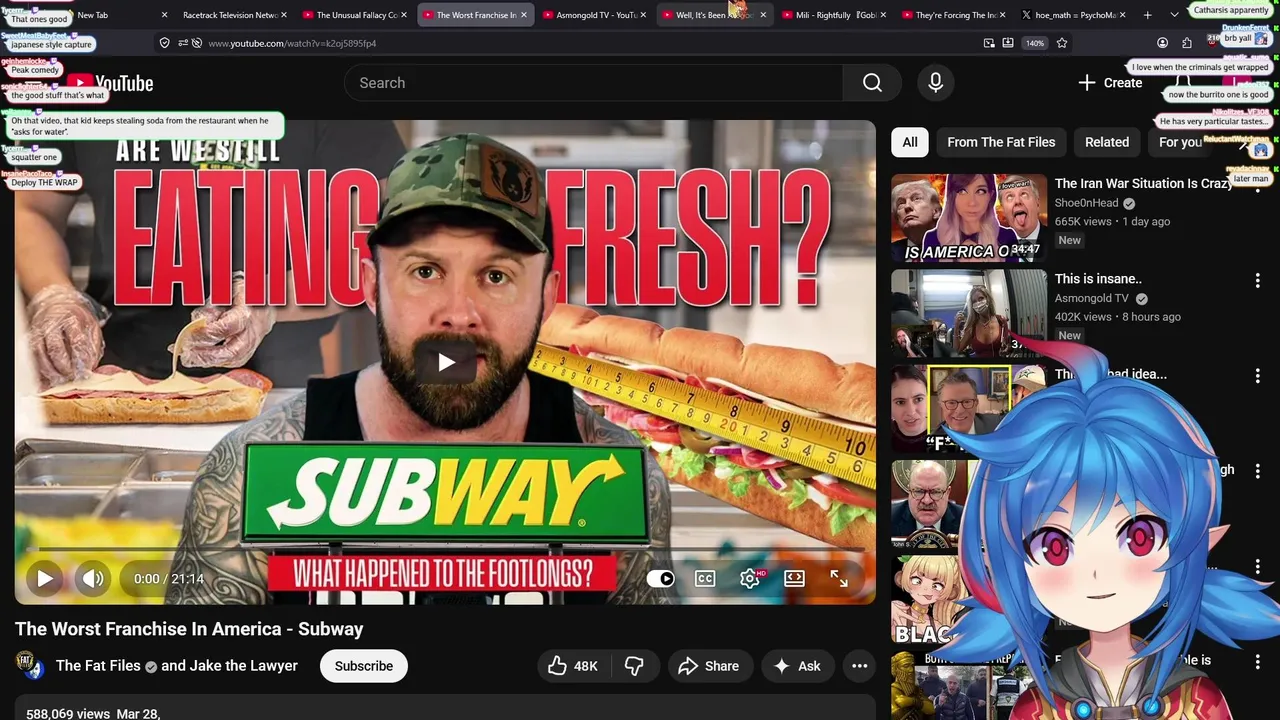Close the Racetrack Television Network tab

tap(284, 15)
